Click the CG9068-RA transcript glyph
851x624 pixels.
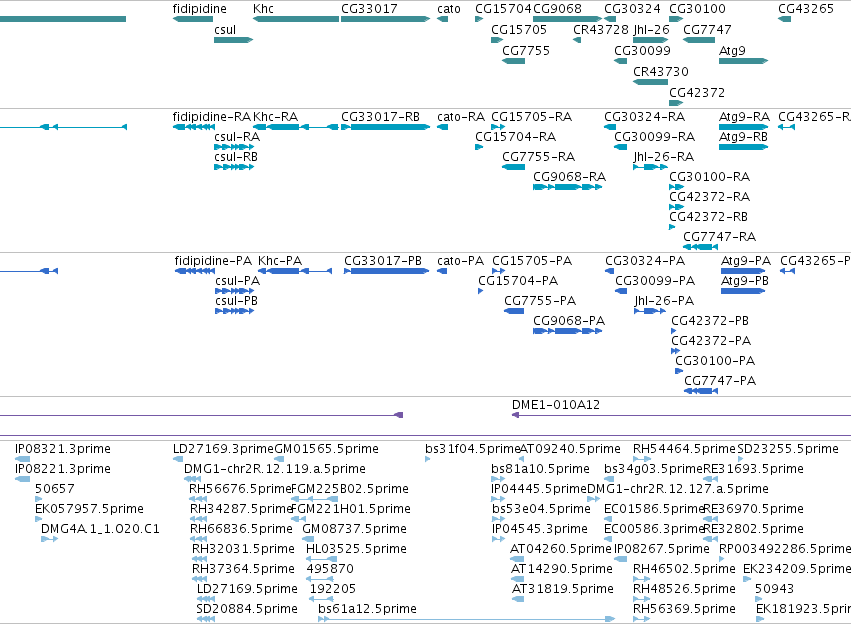point(568,187)
